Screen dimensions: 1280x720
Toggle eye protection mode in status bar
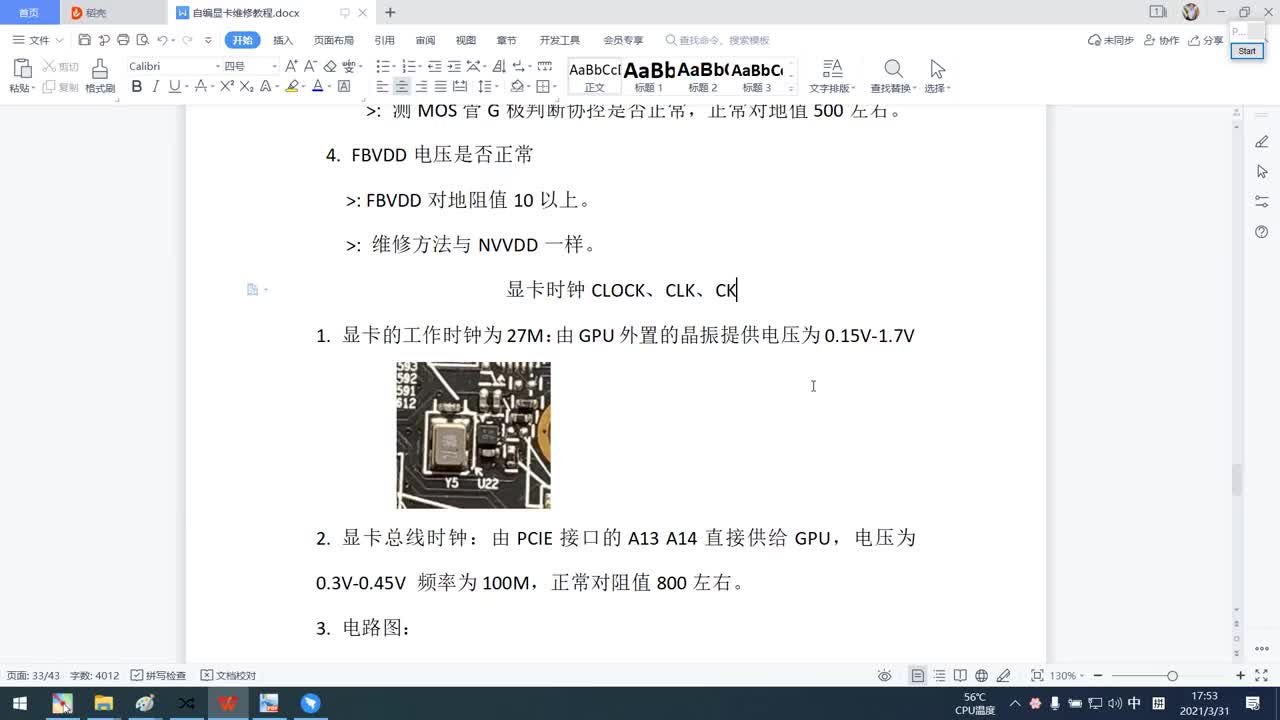pos(884,676)
